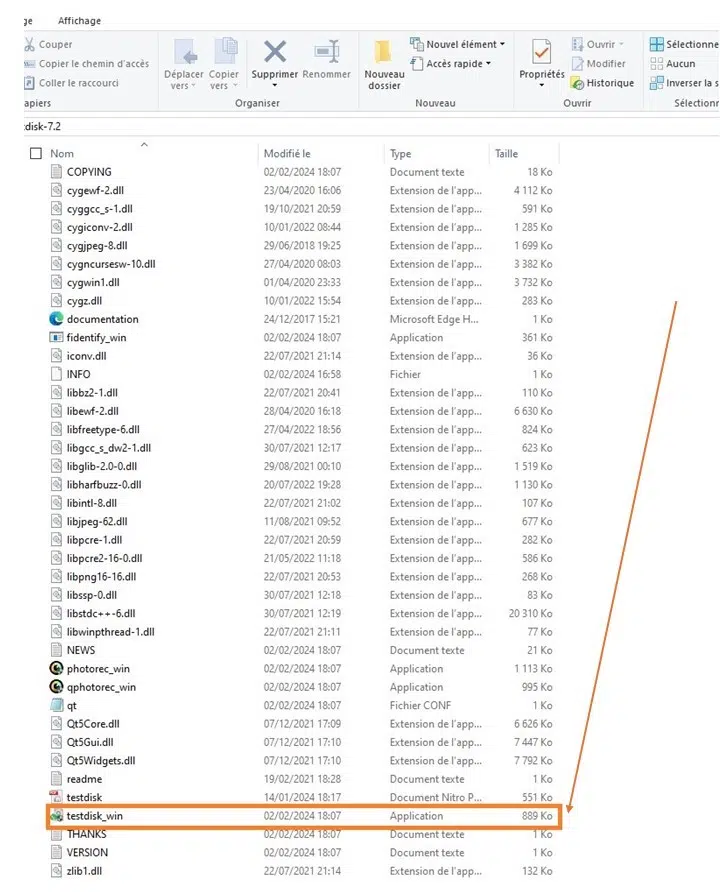Select file name libpng16-16.dll
The width and height of the screenshot is (720, 892).
tap(101, 577)
